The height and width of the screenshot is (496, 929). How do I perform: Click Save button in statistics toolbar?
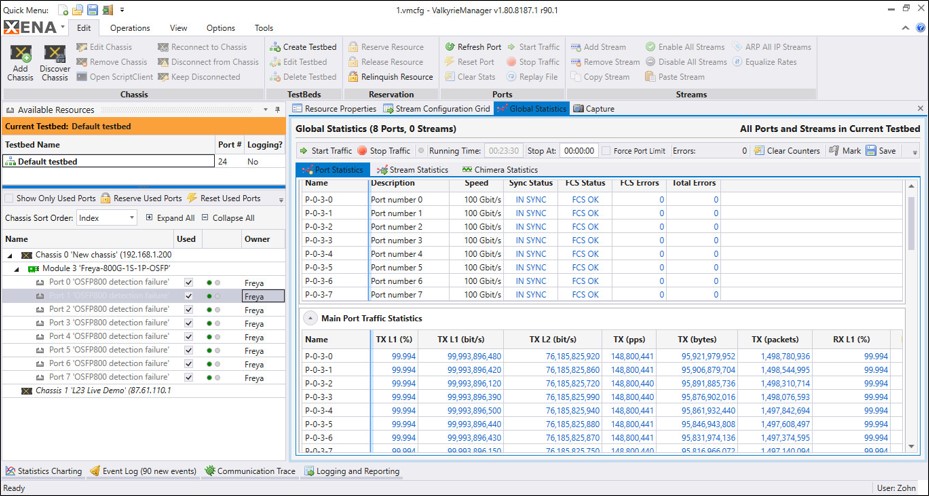point(880,151)
